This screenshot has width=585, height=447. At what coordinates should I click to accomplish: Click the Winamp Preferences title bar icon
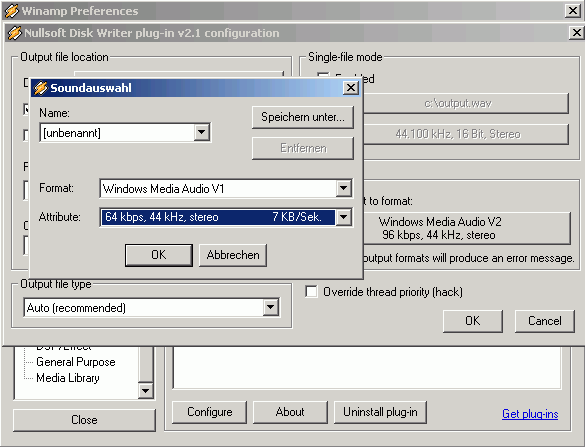[12, 11]
